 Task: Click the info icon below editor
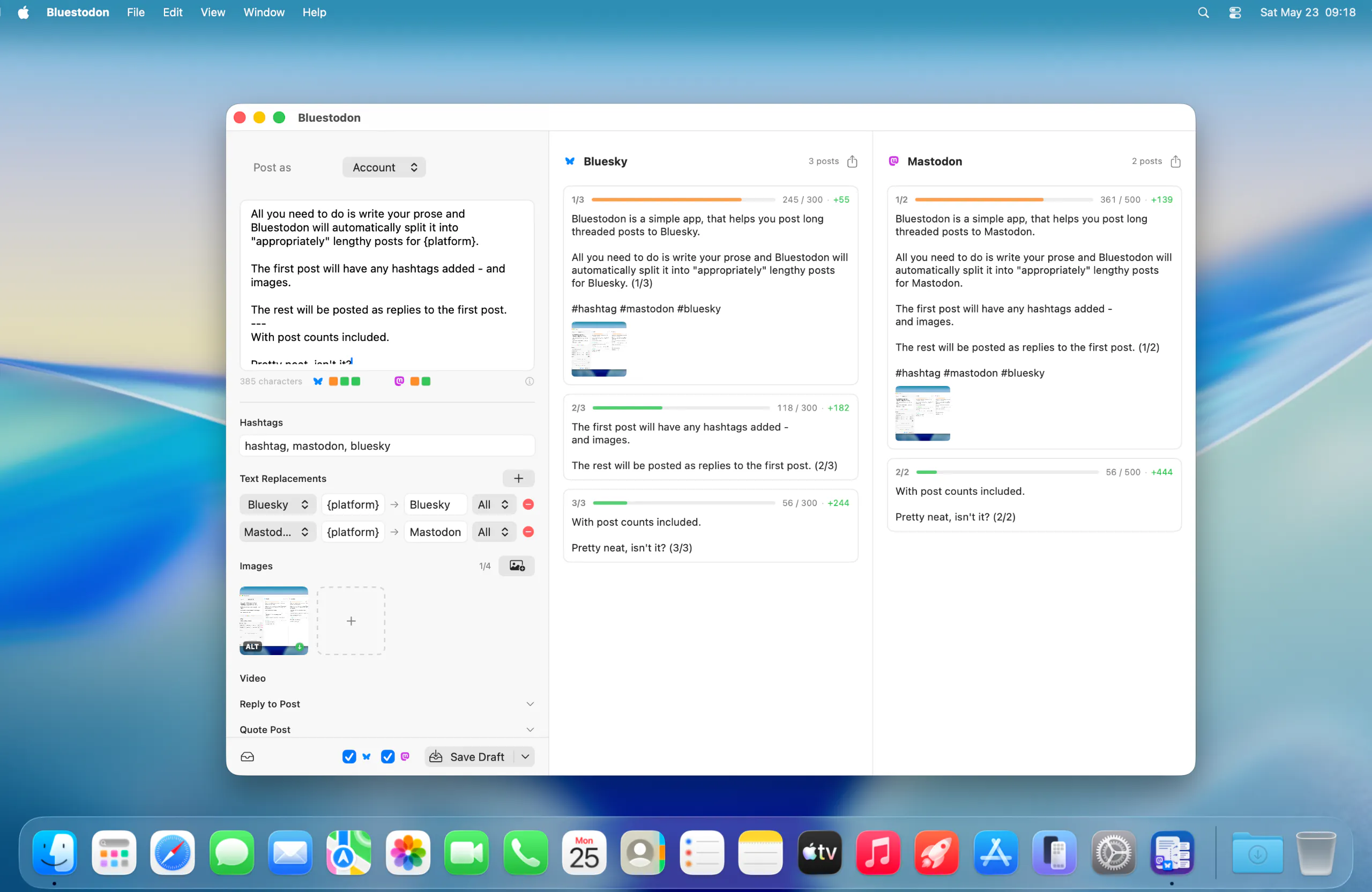[529, 381]
